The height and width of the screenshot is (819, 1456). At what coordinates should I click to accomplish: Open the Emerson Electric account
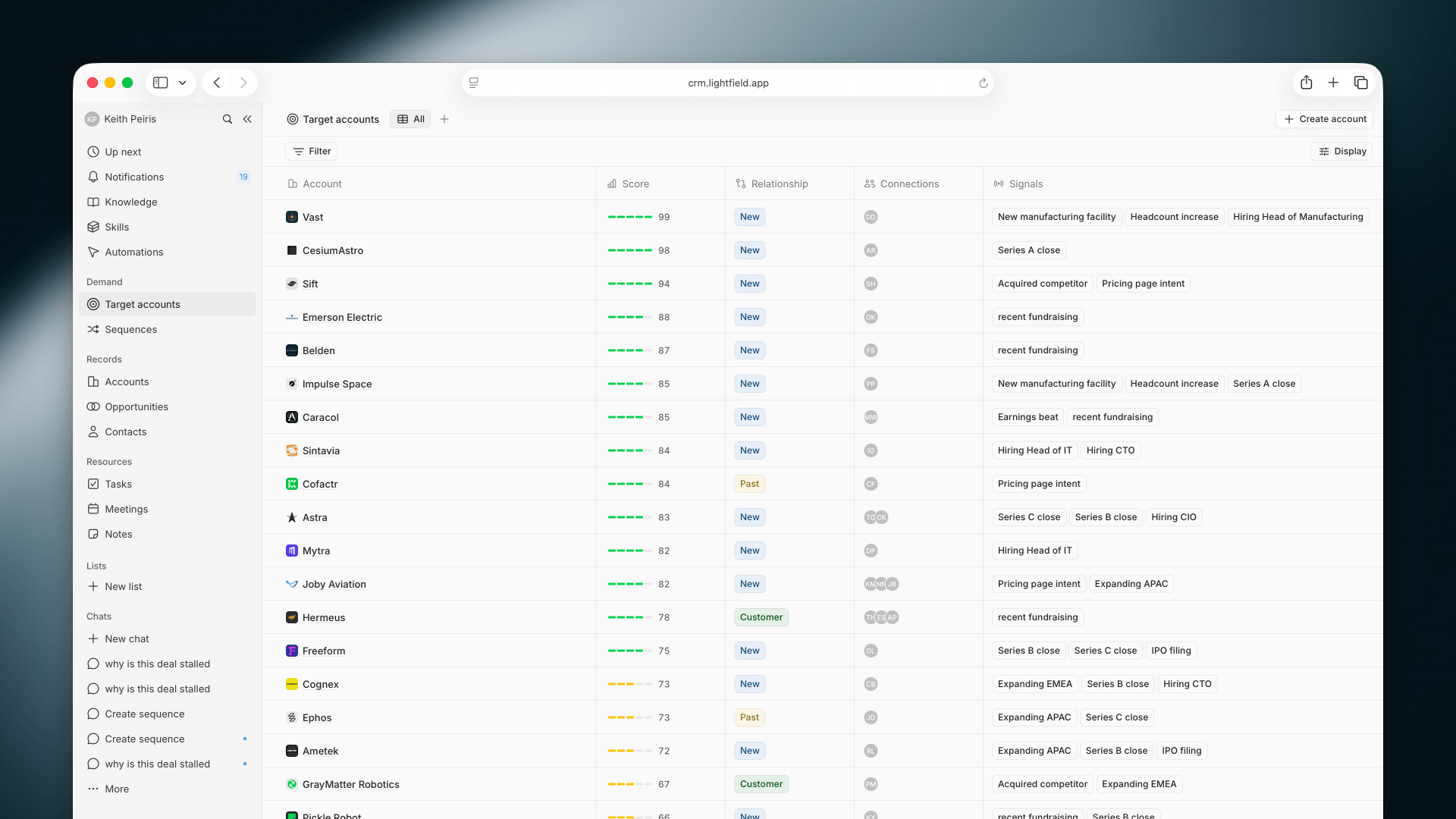tap(342, 317)
